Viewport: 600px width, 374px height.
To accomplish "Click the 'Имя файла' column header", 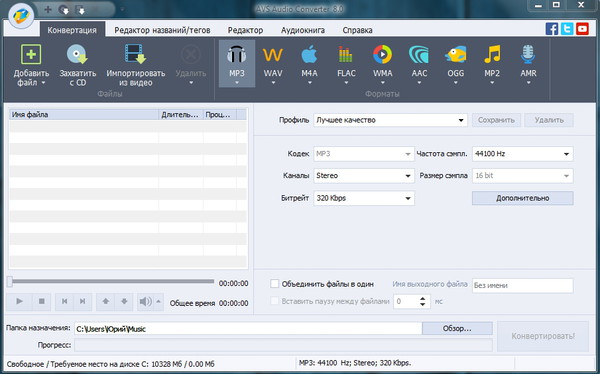I will click(x=84, y=114).
